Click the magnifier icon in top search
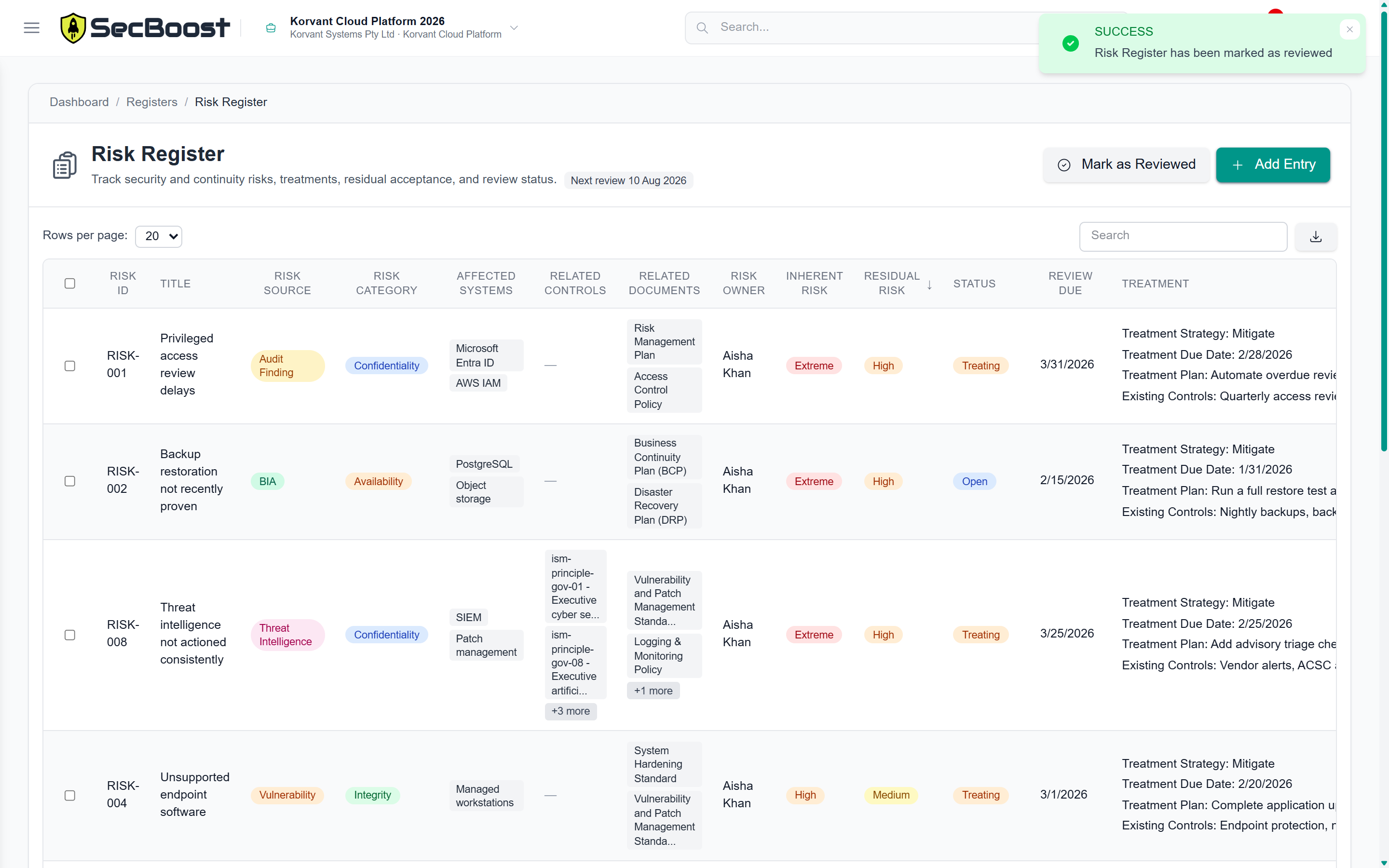The height and width of the screenshot is (868, 1389). click(702, 27)
